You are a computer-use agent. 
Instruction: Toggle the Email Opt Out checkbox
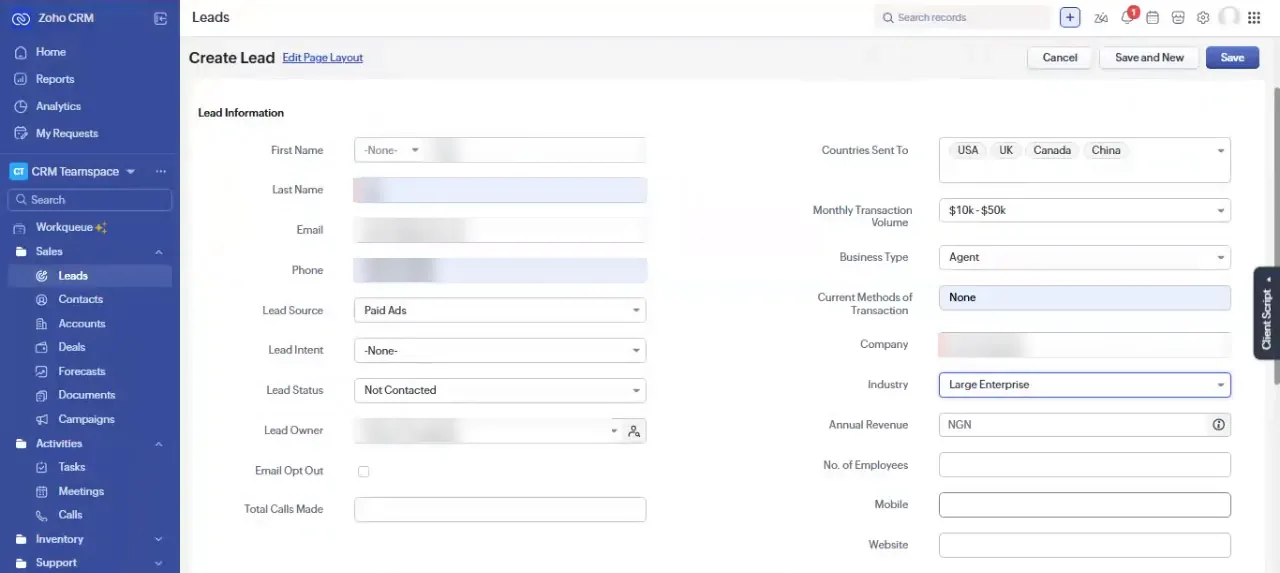click(x=363, y=471)
